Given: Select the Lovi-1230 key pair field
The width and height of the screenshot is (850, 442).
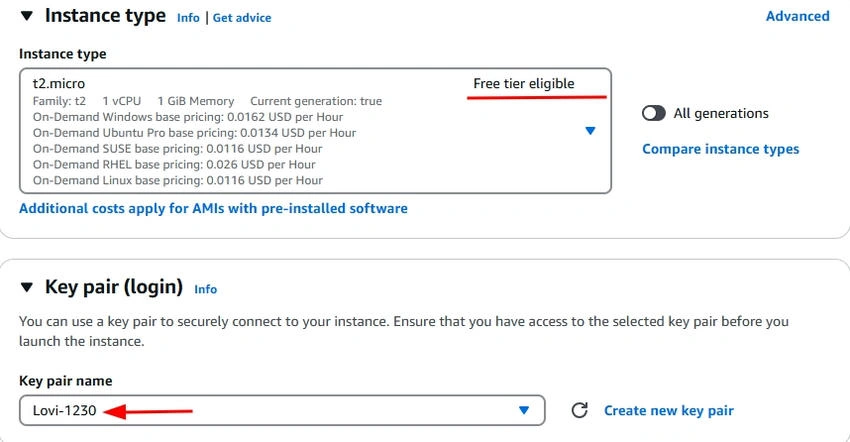Looking at the screenshot, I should click(x=282, y=411).
